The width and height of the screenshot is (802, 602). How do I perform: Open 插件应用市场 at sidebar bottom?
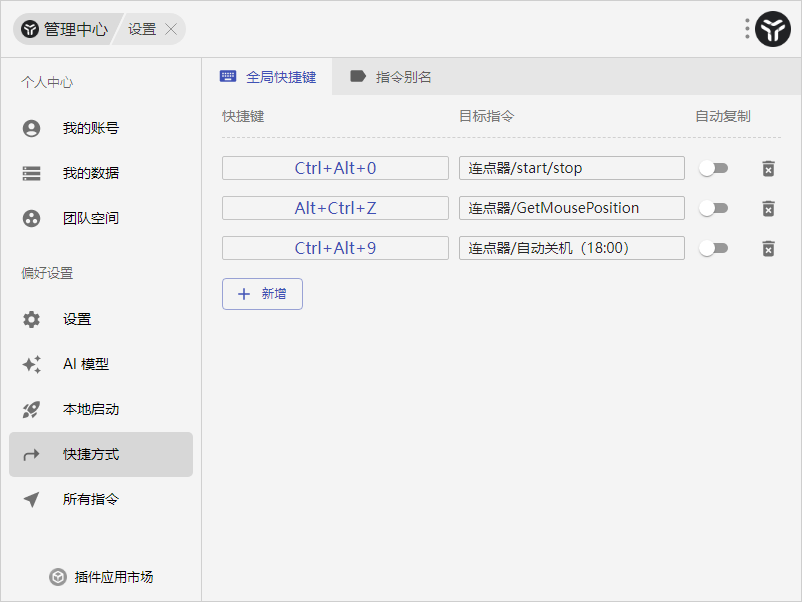click(x=102, y=577)
